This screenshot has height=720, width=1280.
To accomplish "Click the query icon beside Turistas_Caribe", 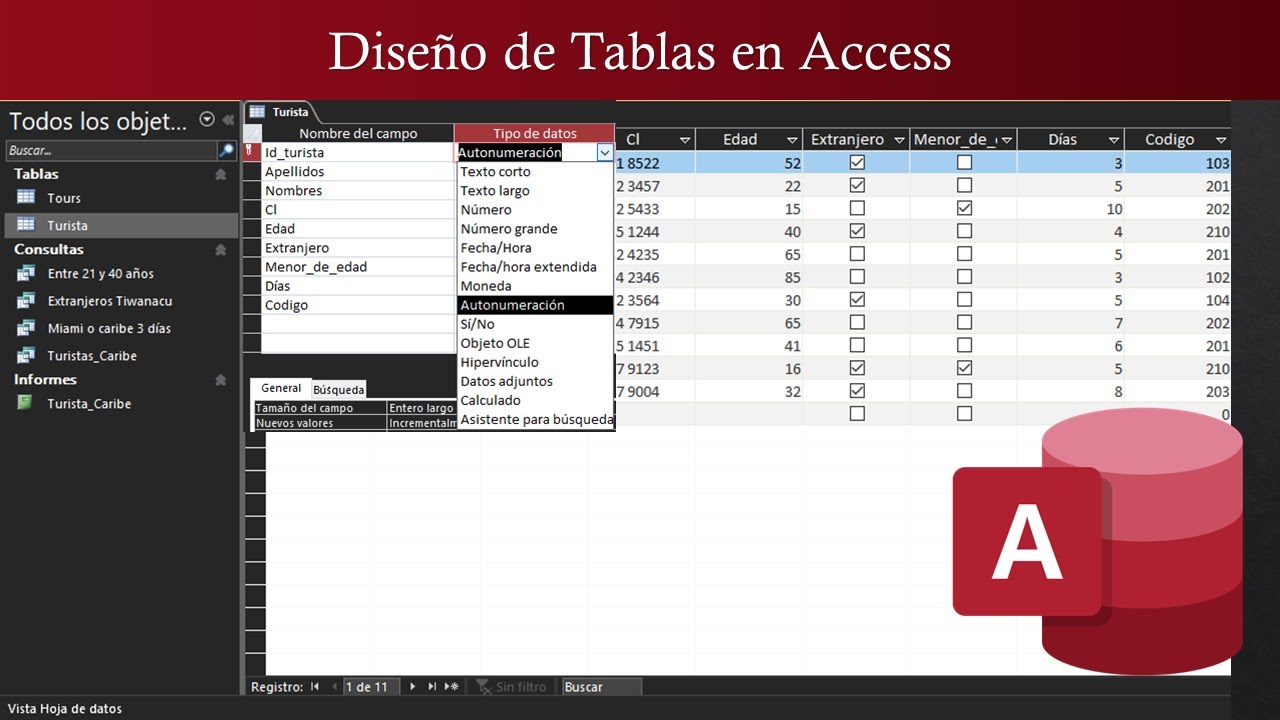I will pyautogui.click(x=26, y=356).
